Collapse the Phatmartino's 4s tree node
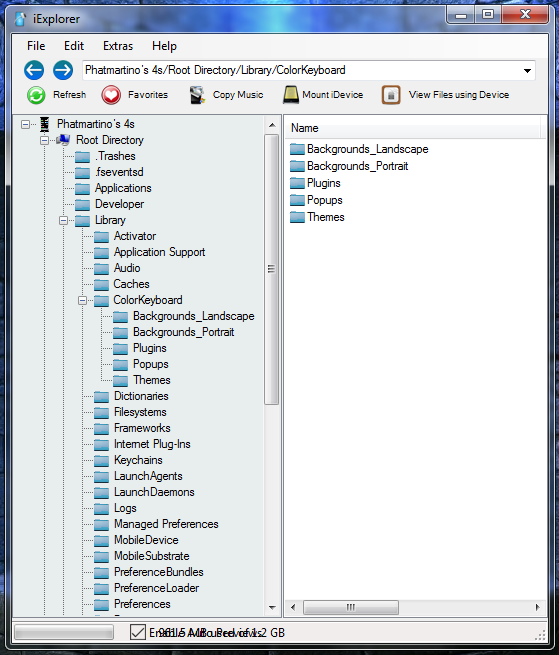 point(25,124)
